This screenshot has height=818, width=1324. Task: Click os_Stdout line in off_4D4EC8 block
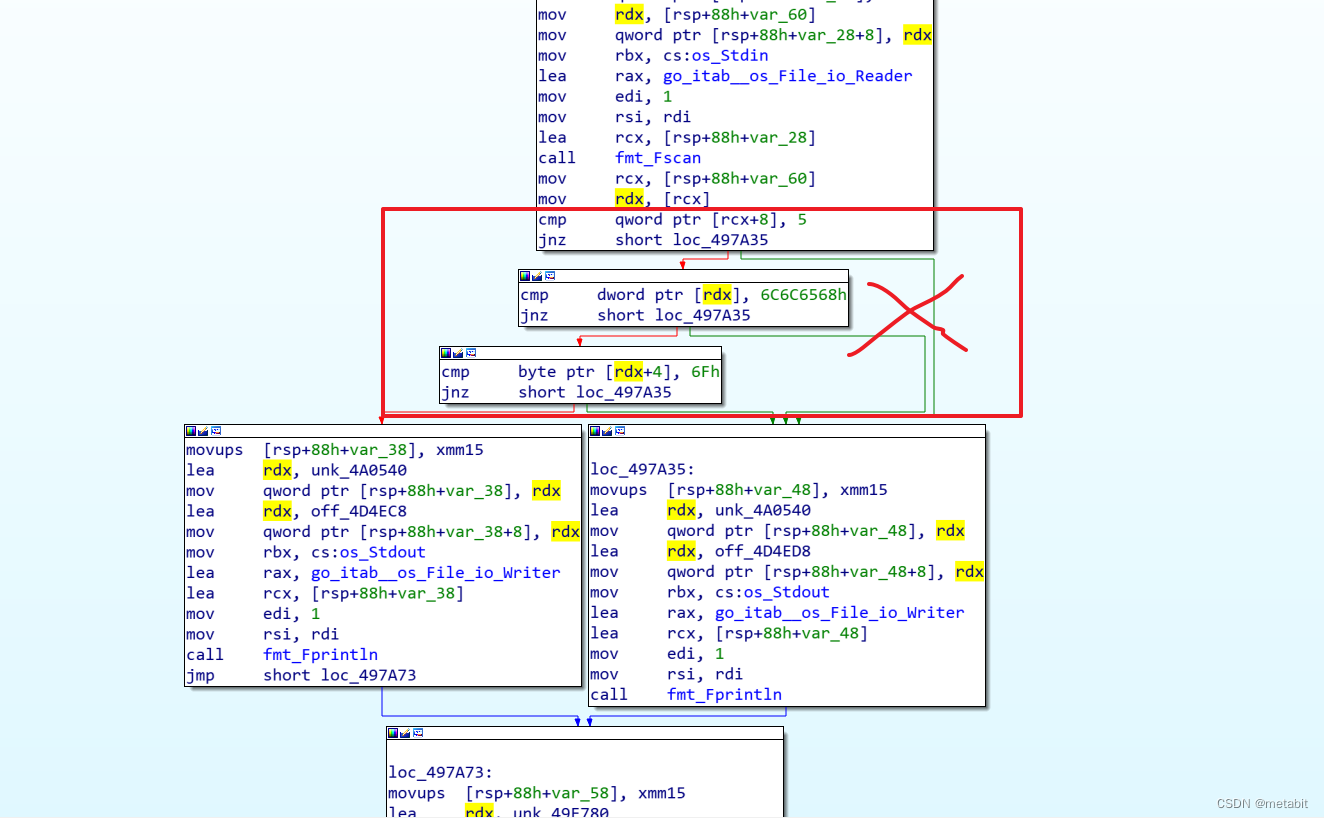[x=306, y=552]
